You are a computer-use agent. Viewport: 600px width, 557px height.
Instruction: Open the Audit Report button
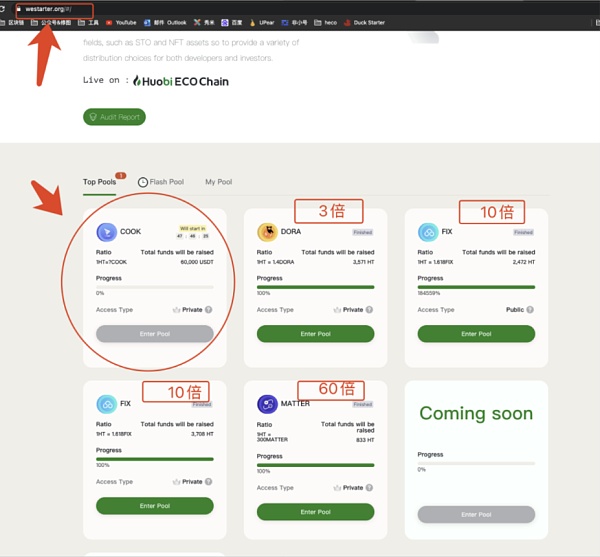coord(114,117)
